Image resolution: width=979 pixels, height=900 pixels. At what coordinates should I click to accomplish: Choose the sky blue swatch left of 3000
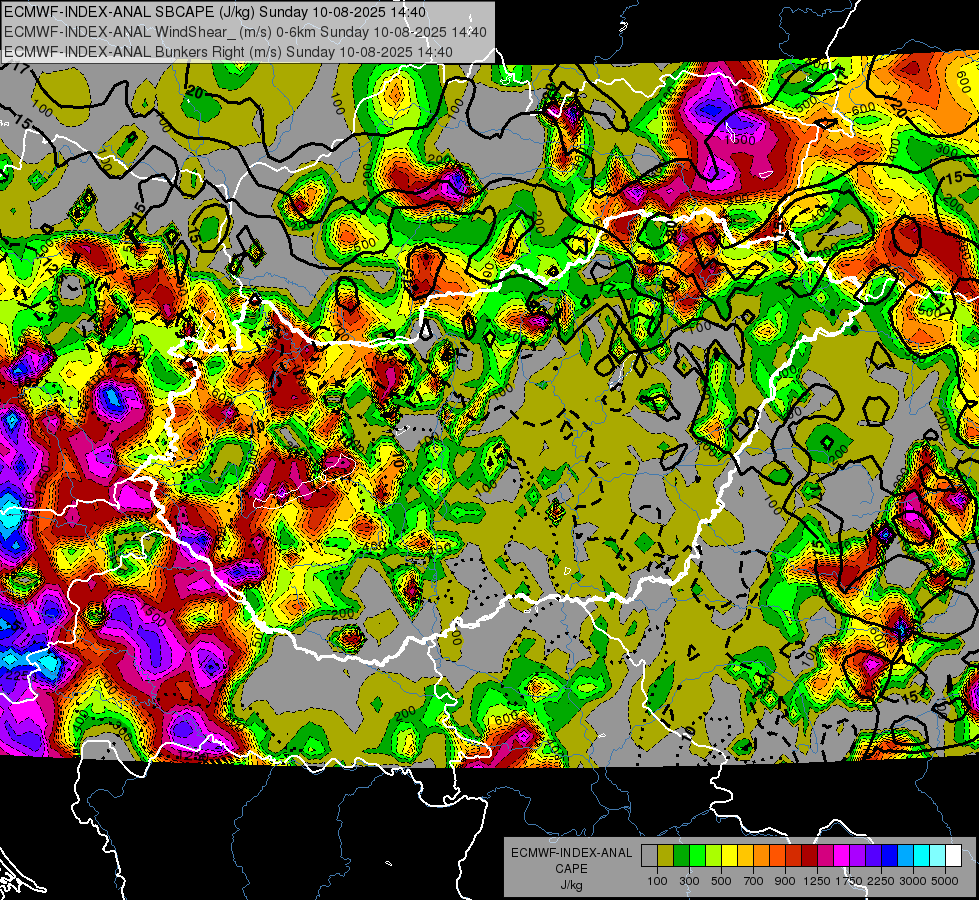coord(905,856)
